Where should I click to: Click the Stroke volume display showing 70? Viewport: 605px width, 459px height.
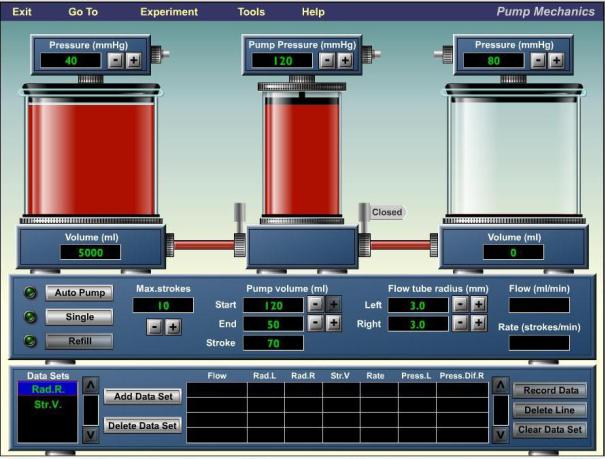[x=273, y=343]
